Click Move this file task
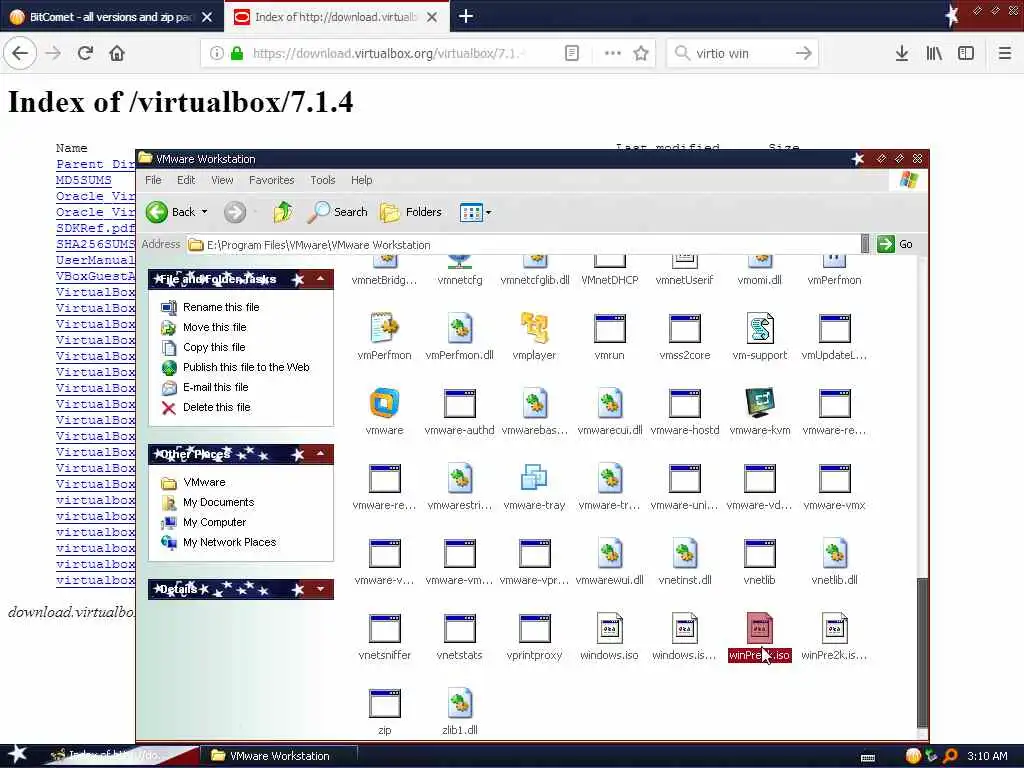This screenshot has width=1024, height=768. pos(215,327)
